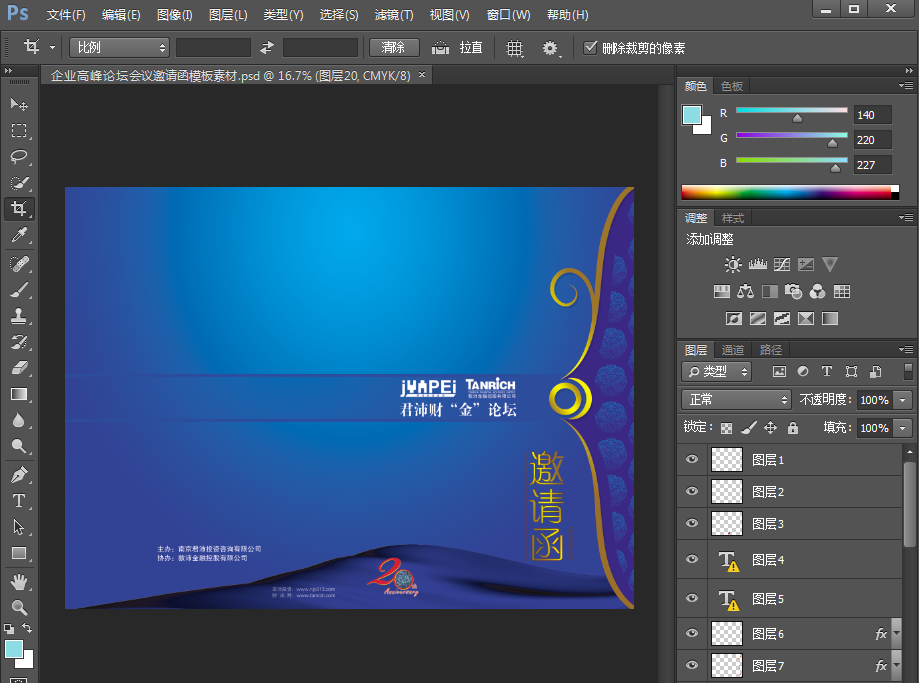Hide 图层1 with eye icon
The width and height of the screenshot is (919, 683).
(692, 459)
